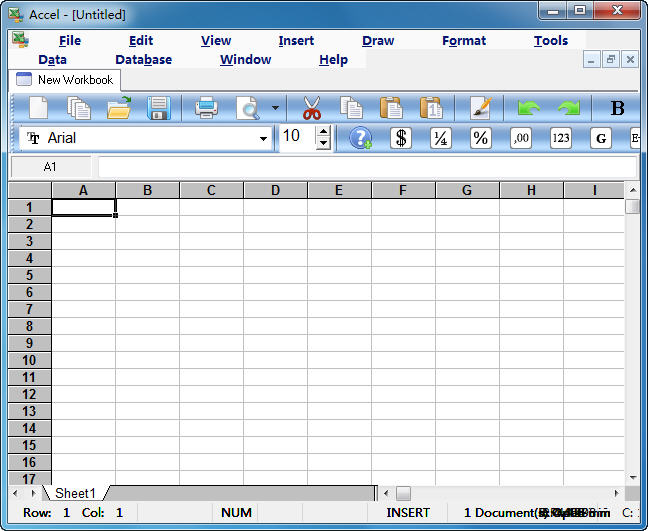Click the New document icon
This screenshot has width=648, height=531.
[x=38, y=108]
